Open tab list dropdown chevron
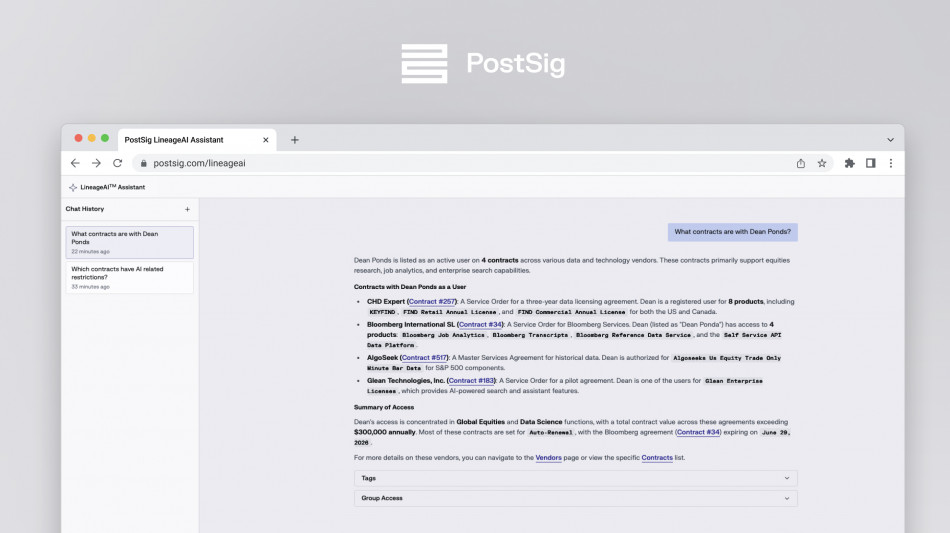Image resolution: width=950 pixels, height=533 pixels. pos(890,139)
